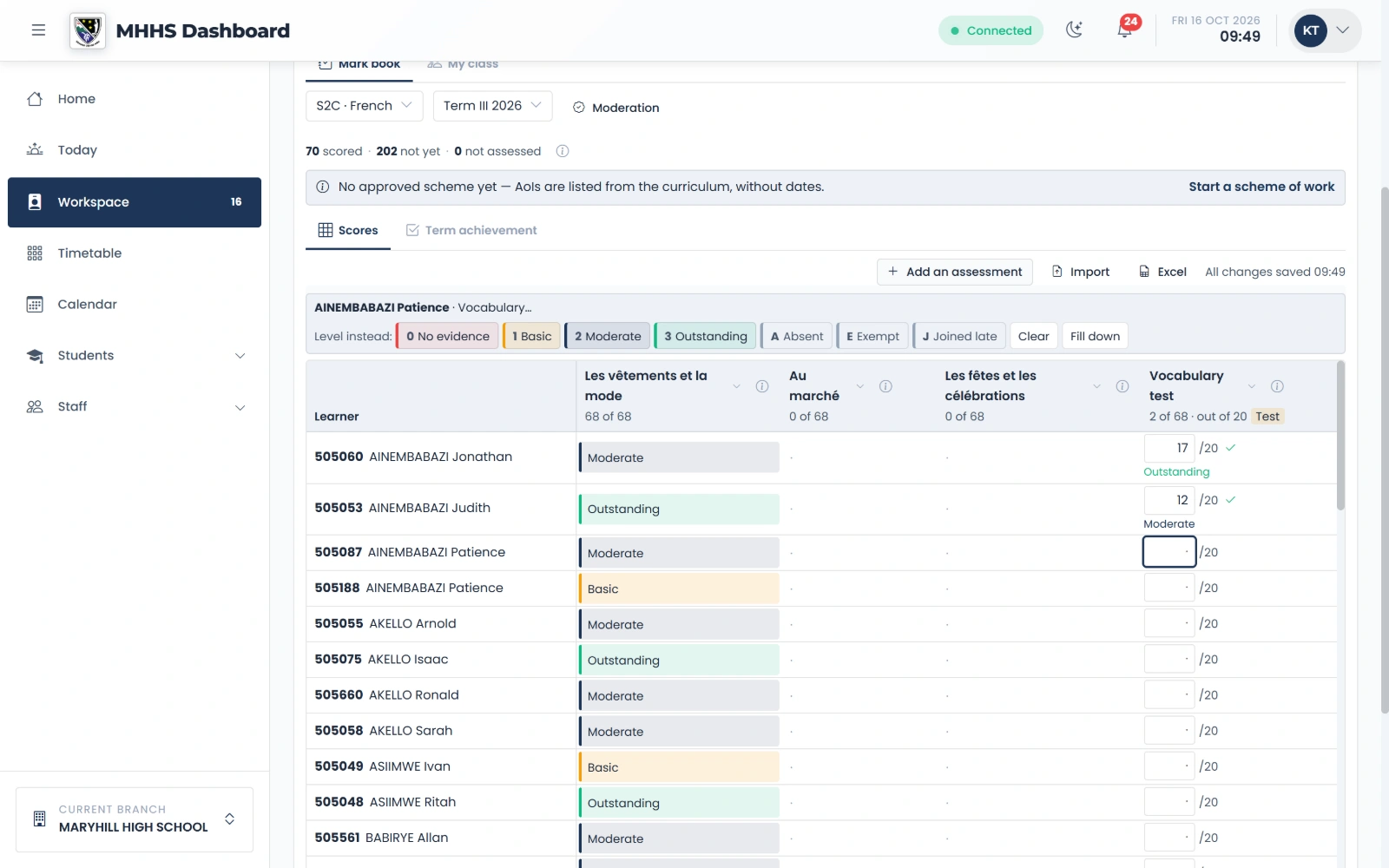The image size is (1389, 868).
Task: Click the Import button
Action: [1081, 272]
